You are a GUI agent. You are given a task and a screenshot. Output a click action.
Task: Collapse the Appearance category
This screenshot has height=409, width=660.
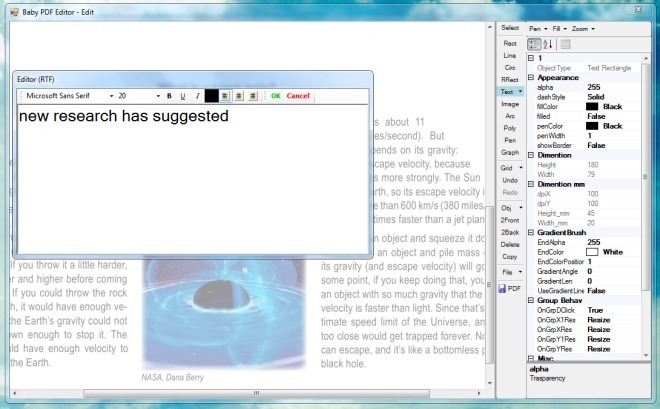pos(531,78)
